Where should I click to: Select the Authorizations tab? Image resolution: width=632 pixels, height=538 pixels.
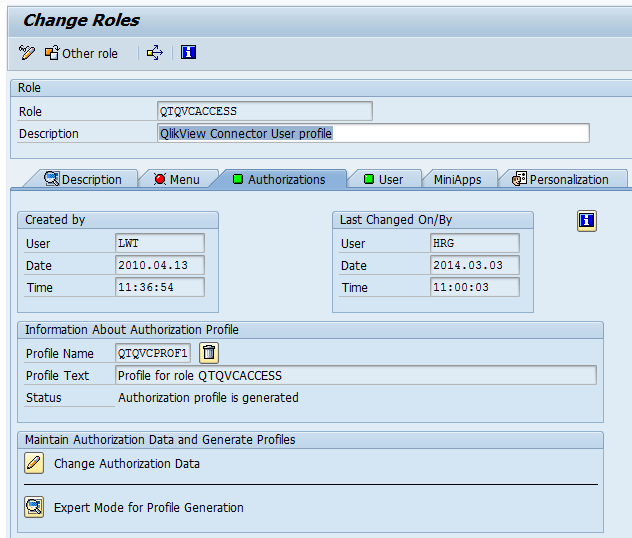[279, 179]
